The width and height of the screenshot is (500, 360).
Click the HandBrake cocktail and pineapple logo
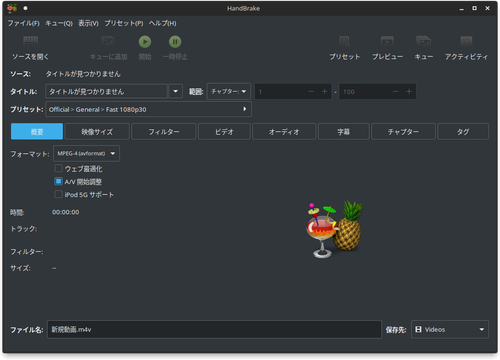point(334,229)
